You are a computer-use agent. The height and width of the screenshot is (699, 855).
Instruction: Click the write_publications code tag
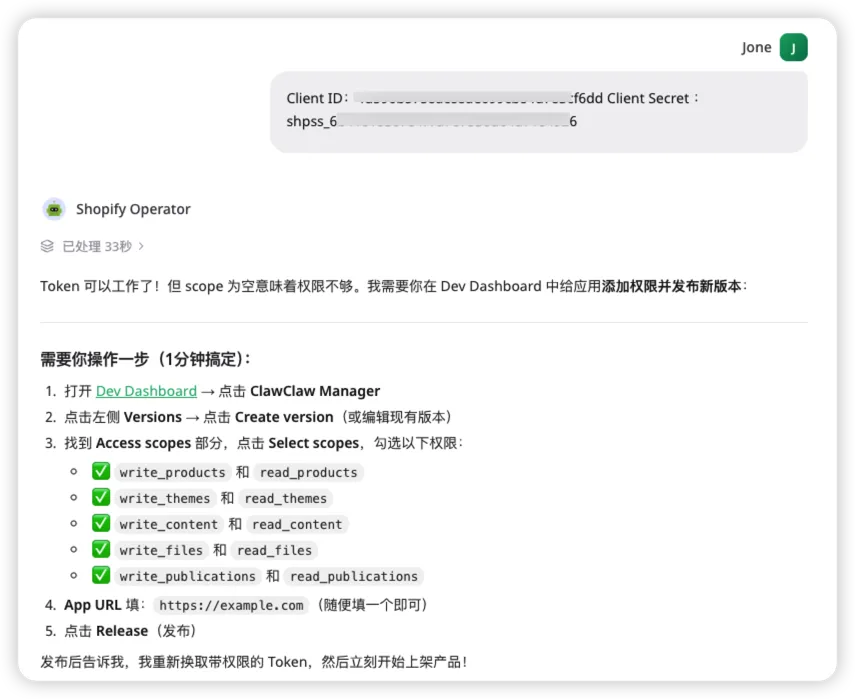(x=188, y=576)
